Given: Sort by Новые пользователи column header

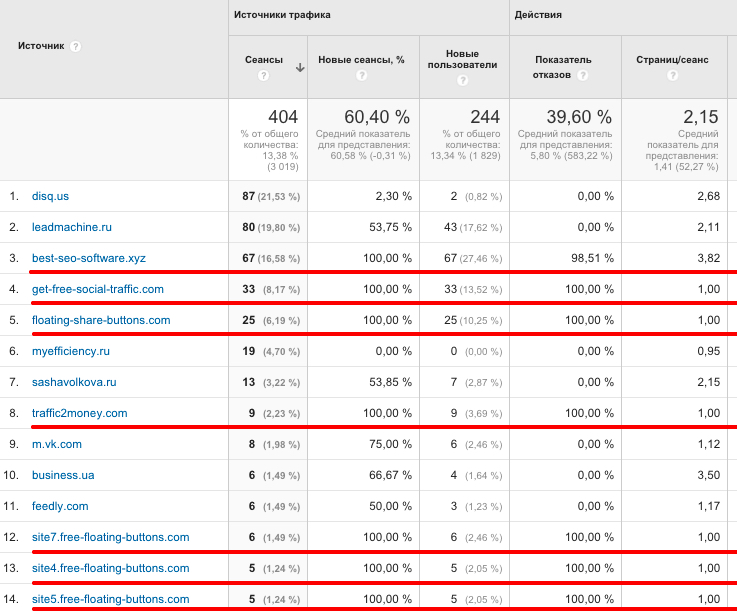Looking at the screenshot, I should 462,59.
